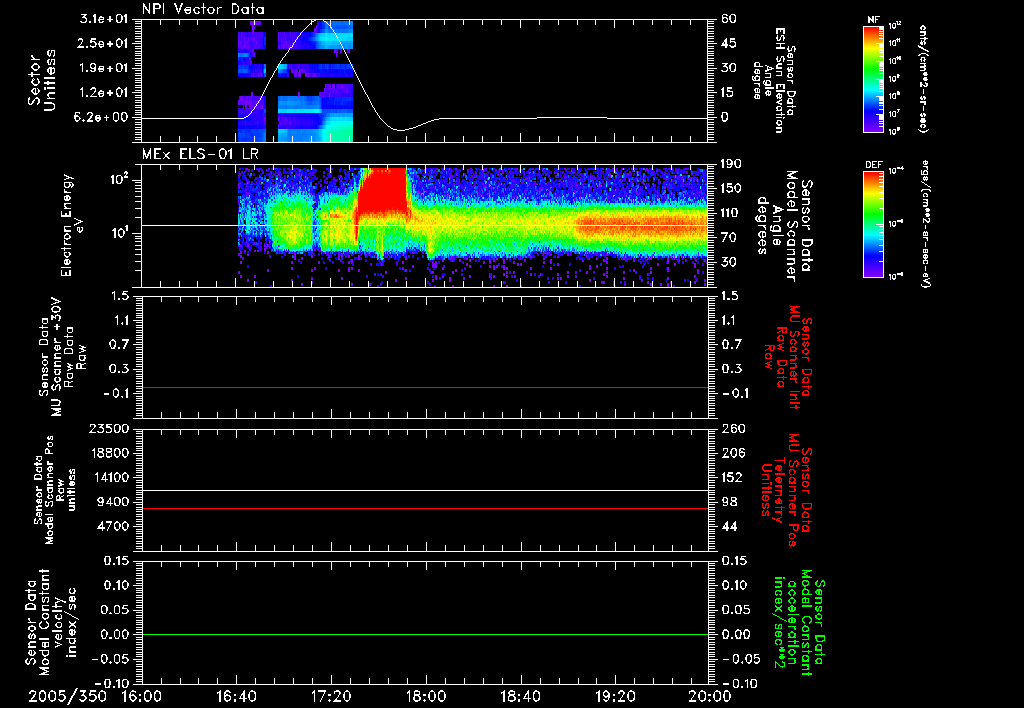Click the red saturated region in ELS spectrogram
Screen dimensions: 1024x708
[382, 189]
